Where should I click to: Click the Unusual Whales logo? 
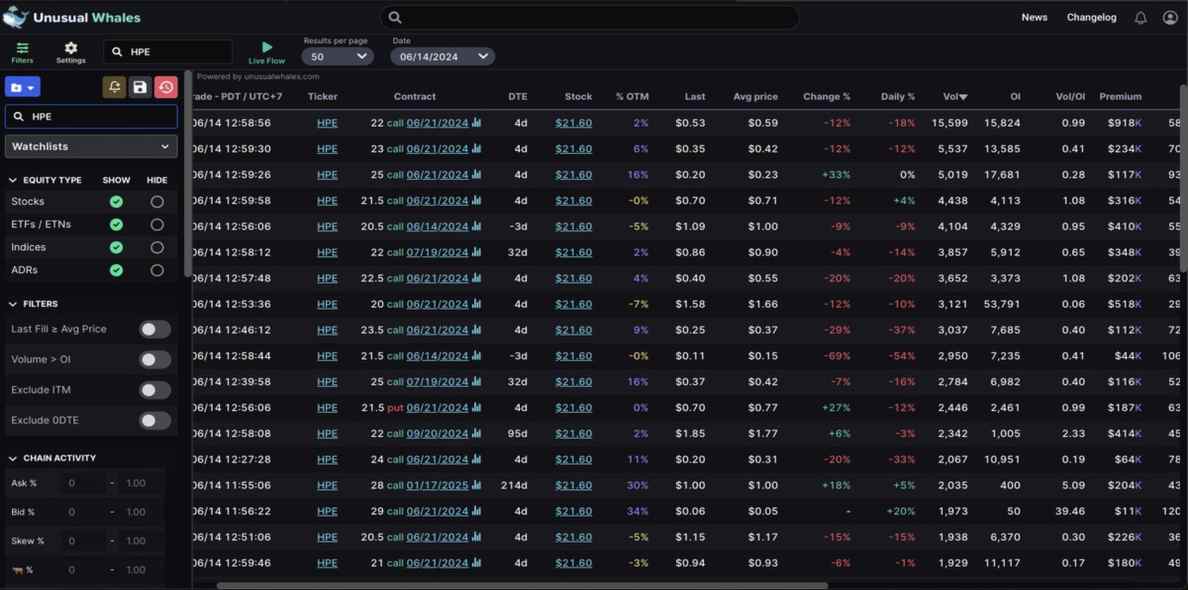[x=72, y=17]
